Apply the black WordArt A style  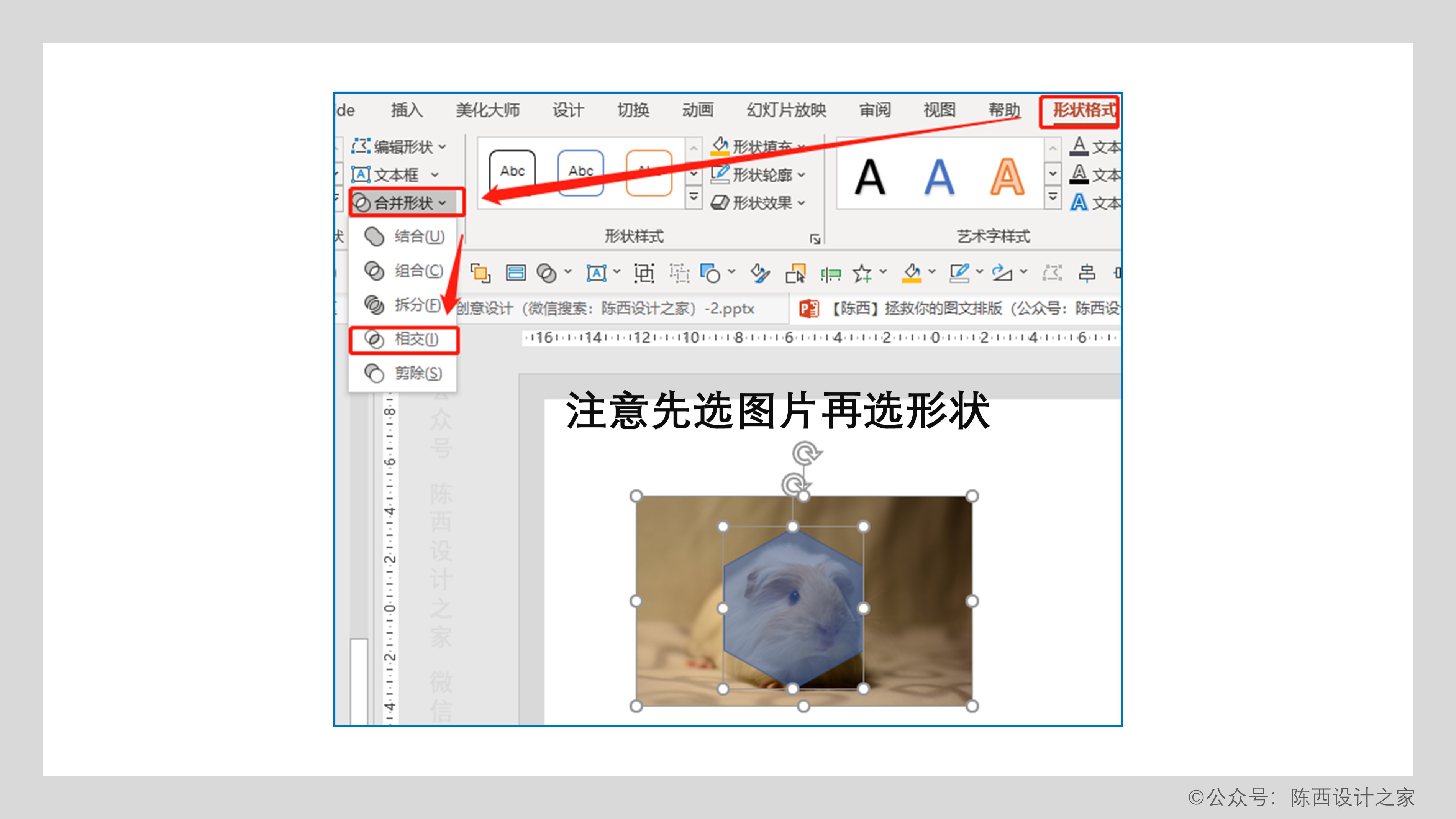pos(870,177)
